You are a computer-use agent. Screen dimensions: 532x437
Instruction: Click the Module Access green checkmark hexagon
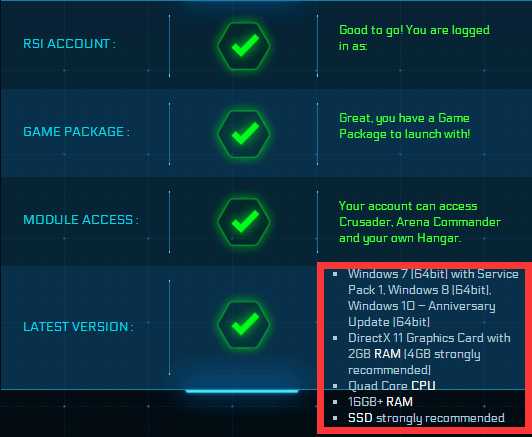[244, 222]
